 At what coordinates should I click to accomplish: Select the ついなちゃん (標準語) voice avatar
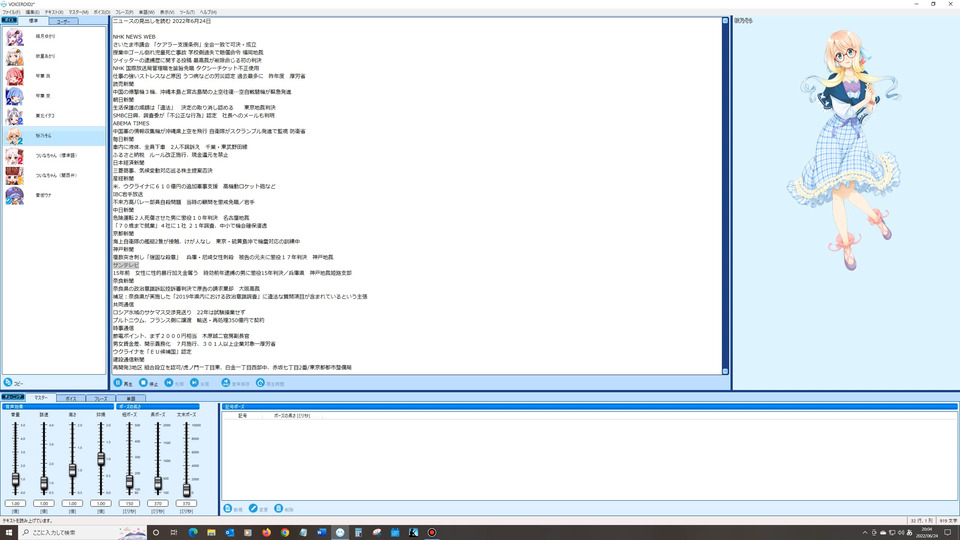14,156
